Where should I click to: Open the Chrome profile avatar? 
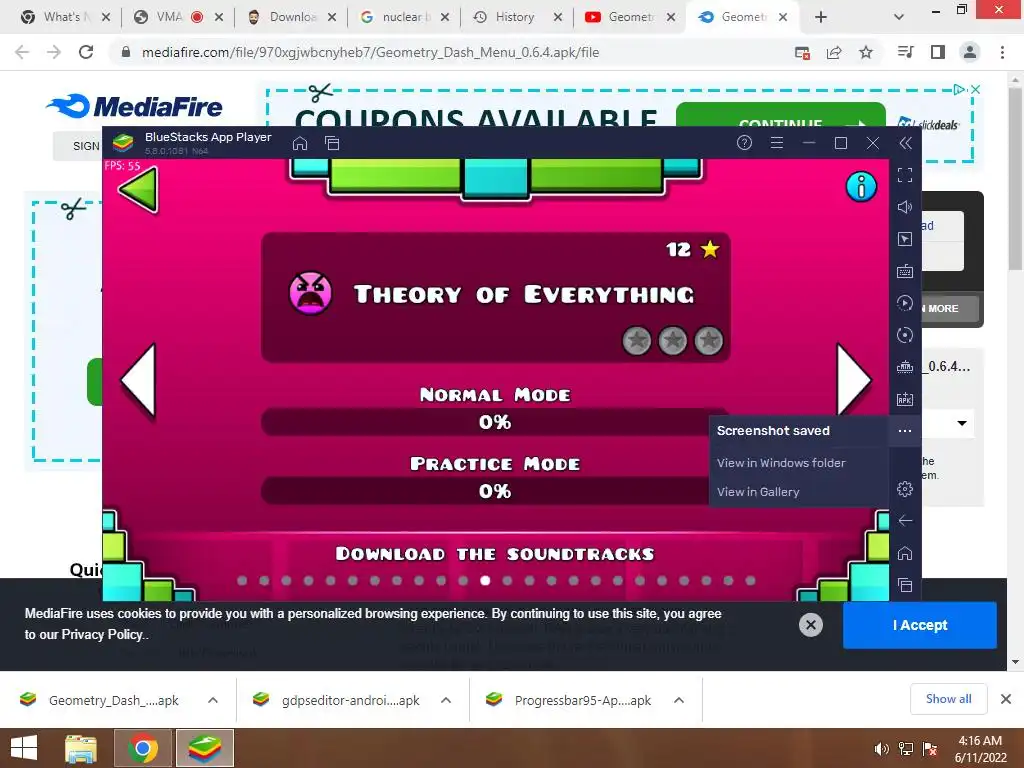[970, 52]
